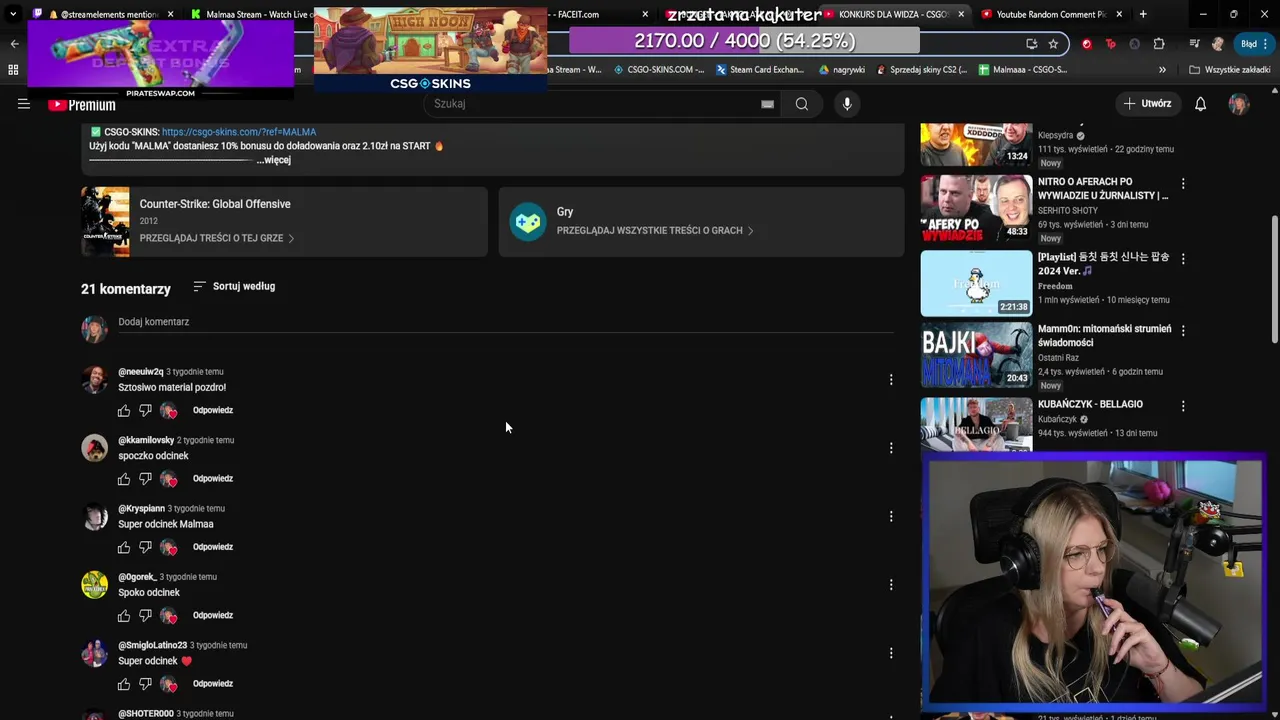Reply to @0gorek_ with Odpowiedz
Image resolution: width=1280 pixels, height=720 pixels.
(x=213, y=616)
